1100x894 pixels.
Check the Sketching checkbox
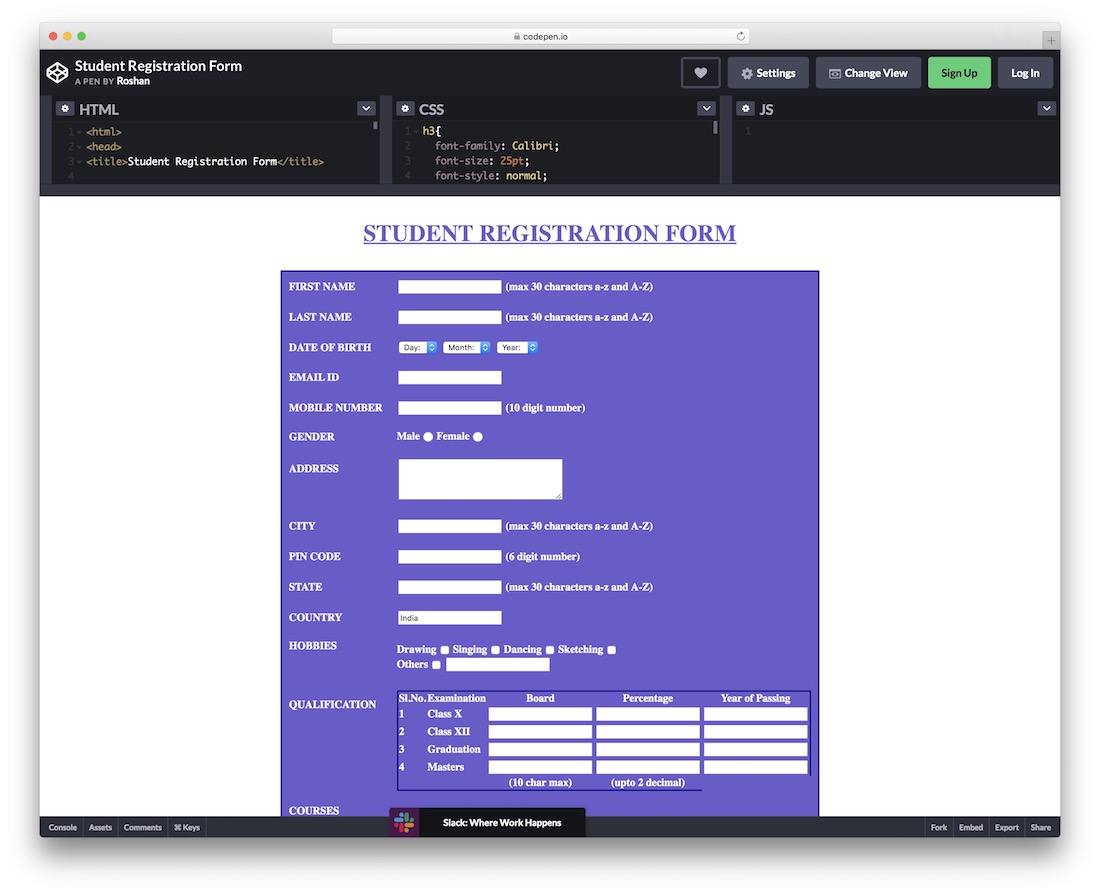[x=609, y=649]
